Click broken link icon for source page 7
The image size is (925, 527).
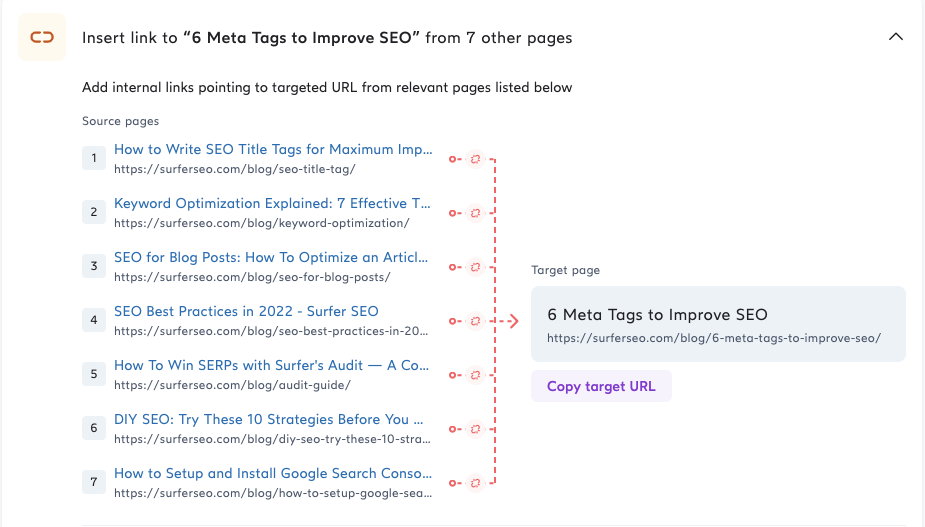point(475,483)
